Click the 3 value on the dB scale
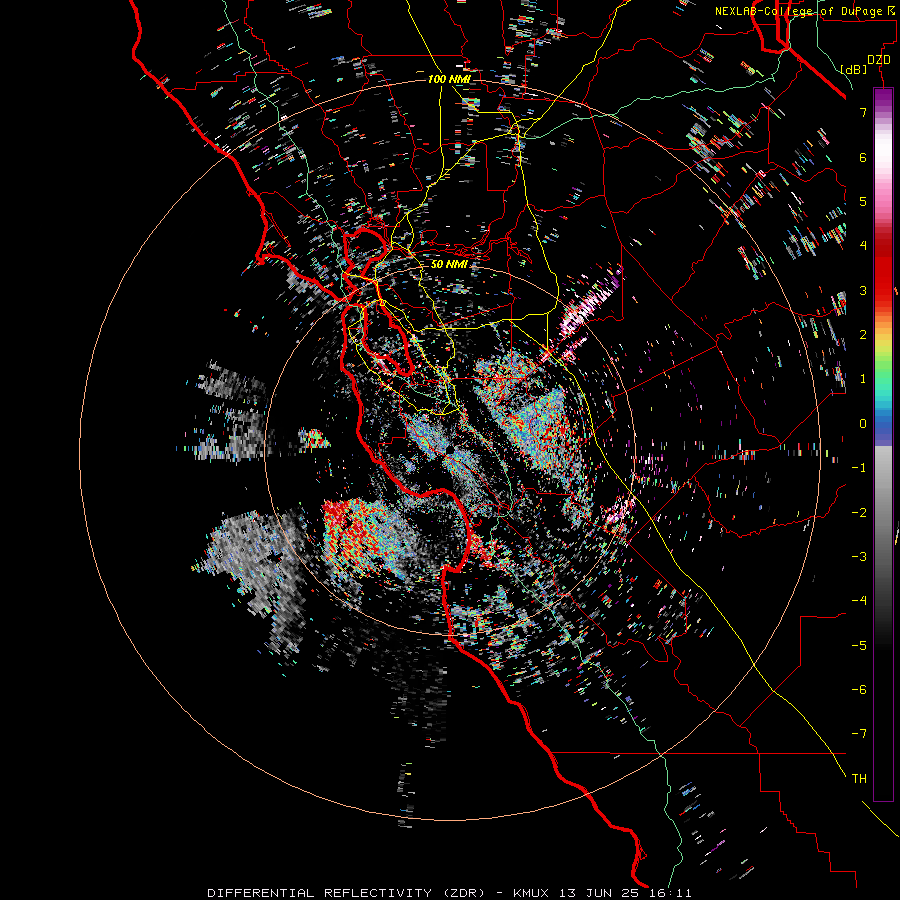 [863, 290]
